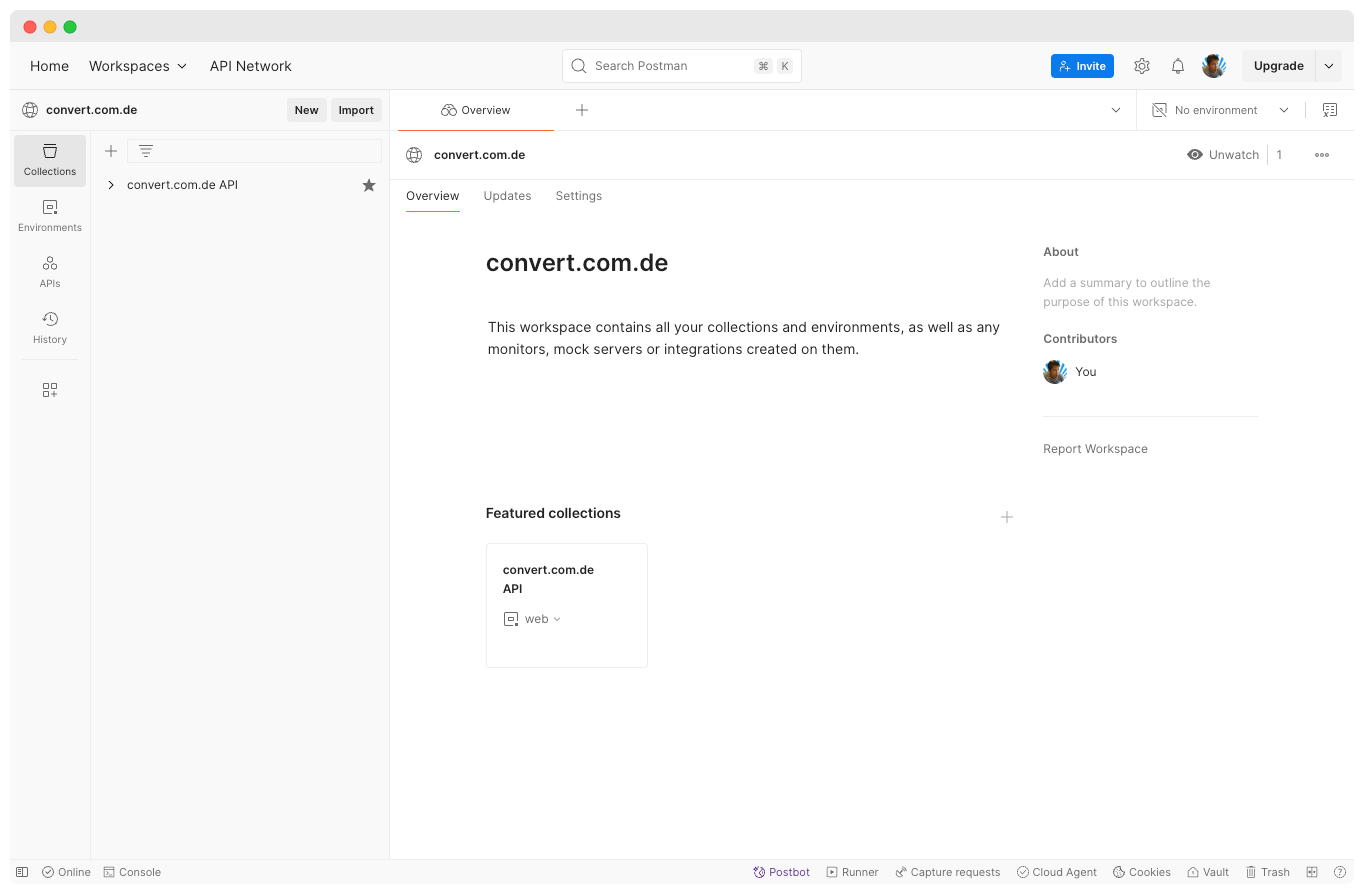1364x894 pixels.
Task: Open Cookies manager
Action: [1142, 872]
